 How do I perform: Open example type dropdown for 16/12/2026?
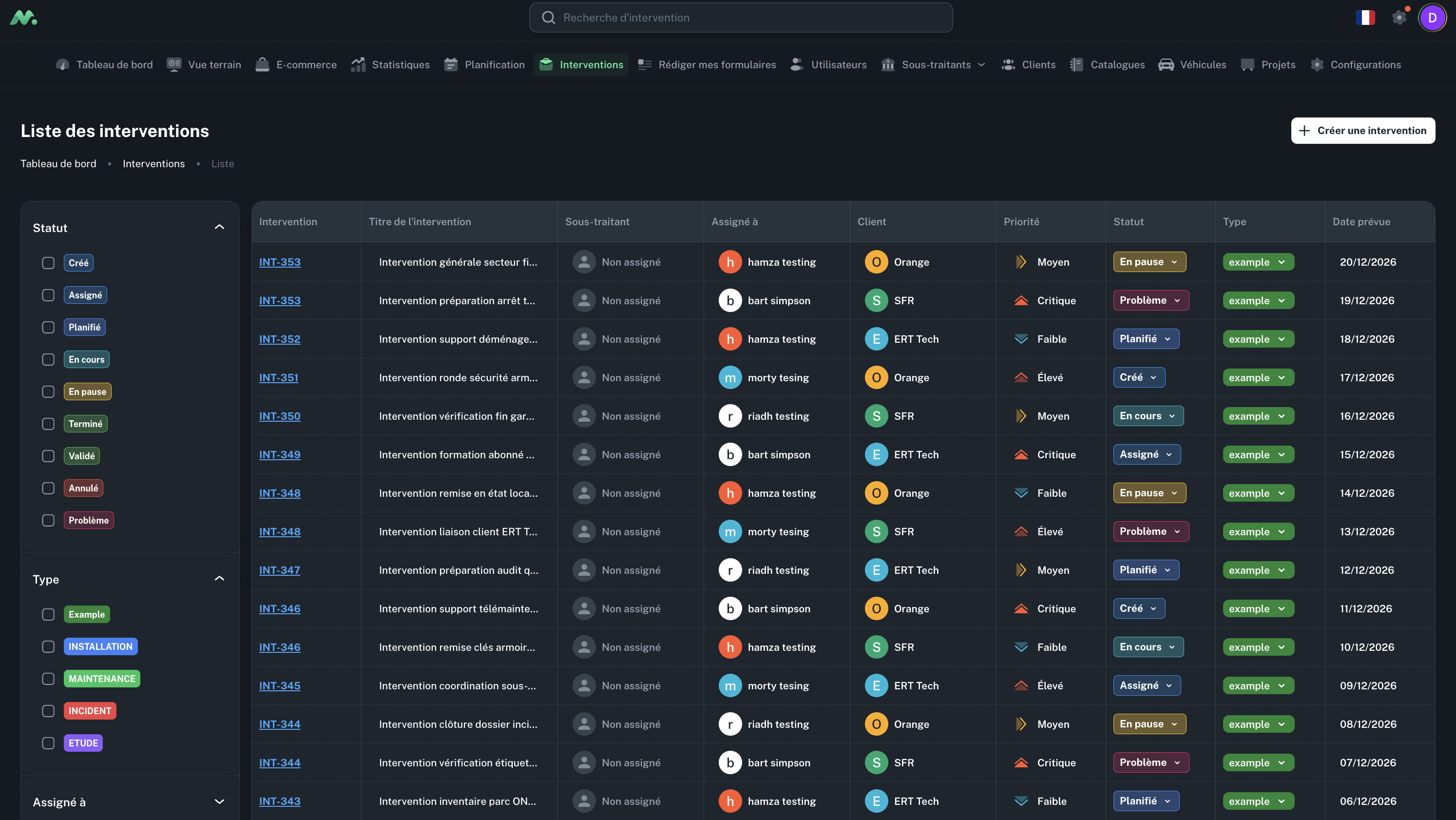[1258, 416]
